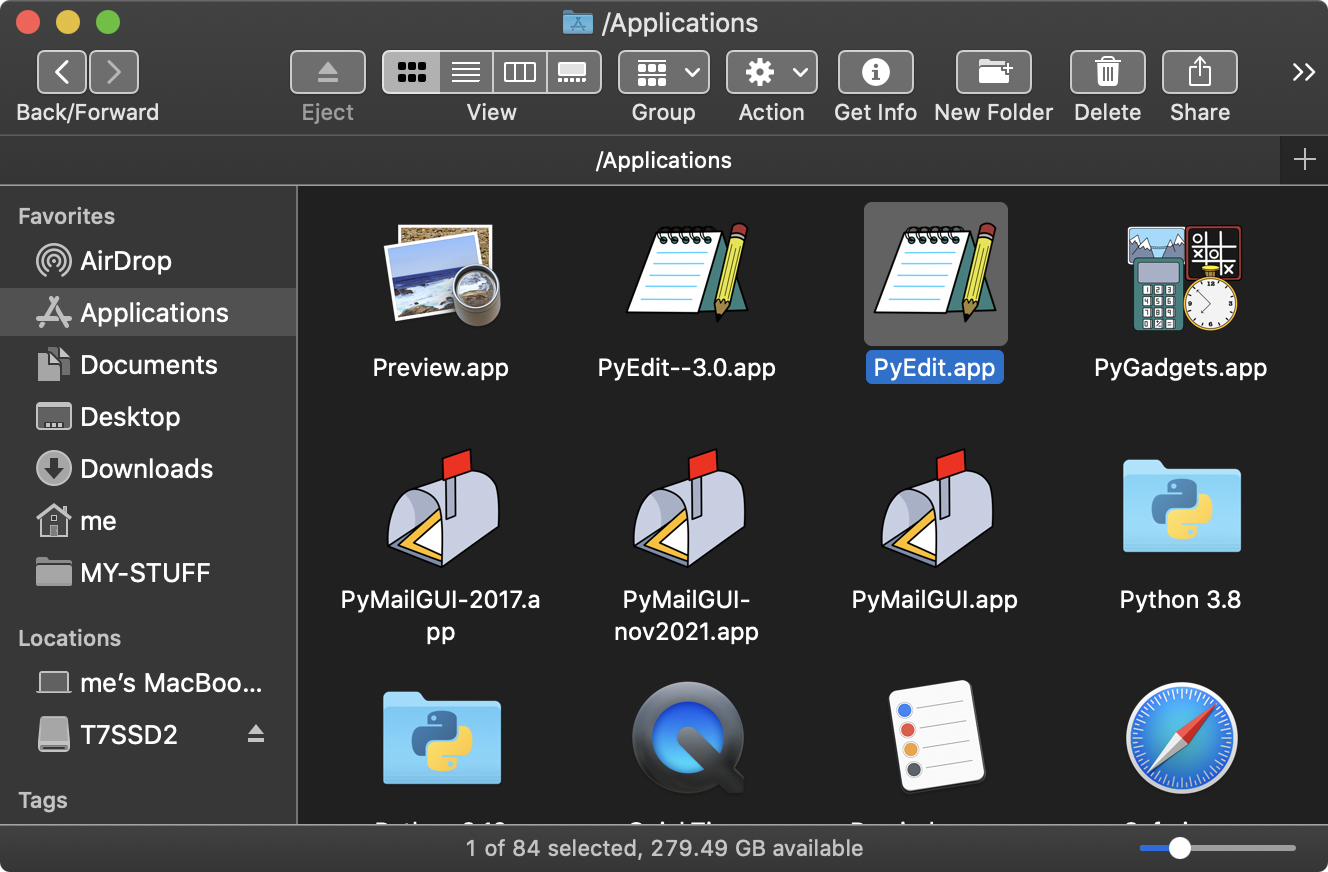Select the /Applications tab
The image size is (1328, 872).
click(x=640, y=160)
